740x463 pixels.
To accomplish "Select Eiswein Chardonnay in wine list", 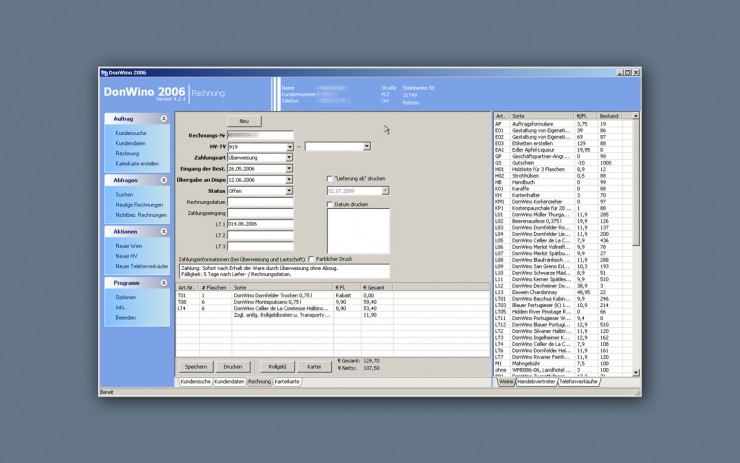I will click(563, 293).
